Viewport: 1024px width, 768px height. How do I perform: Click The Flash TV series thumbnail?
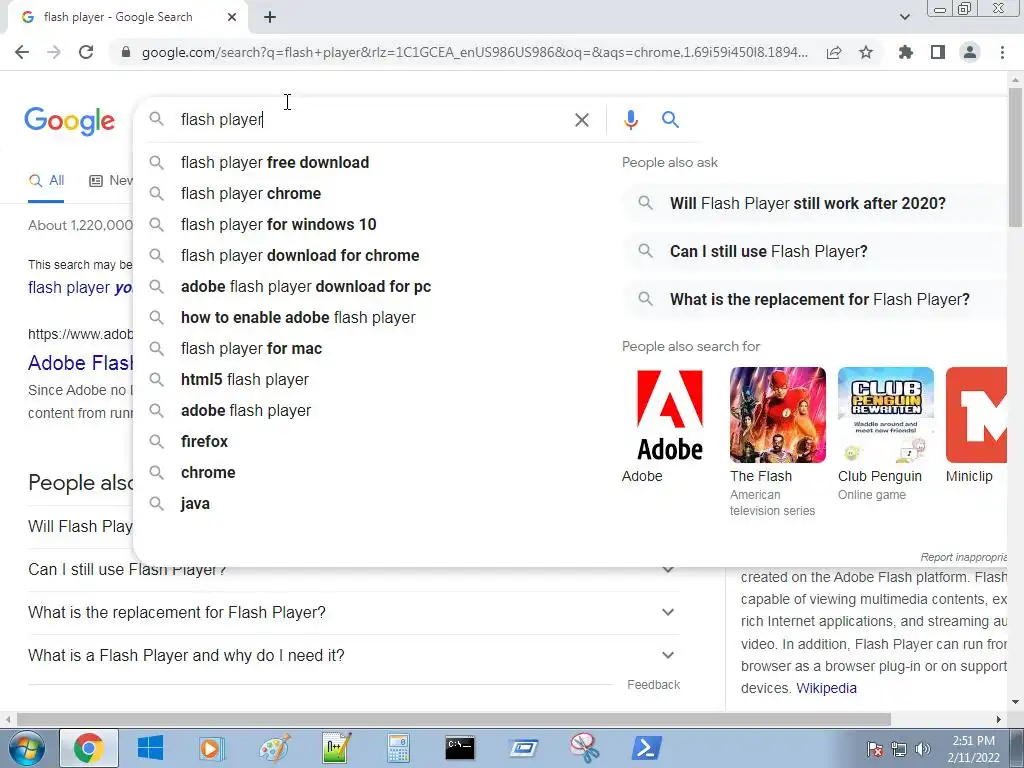click(778, 415)
